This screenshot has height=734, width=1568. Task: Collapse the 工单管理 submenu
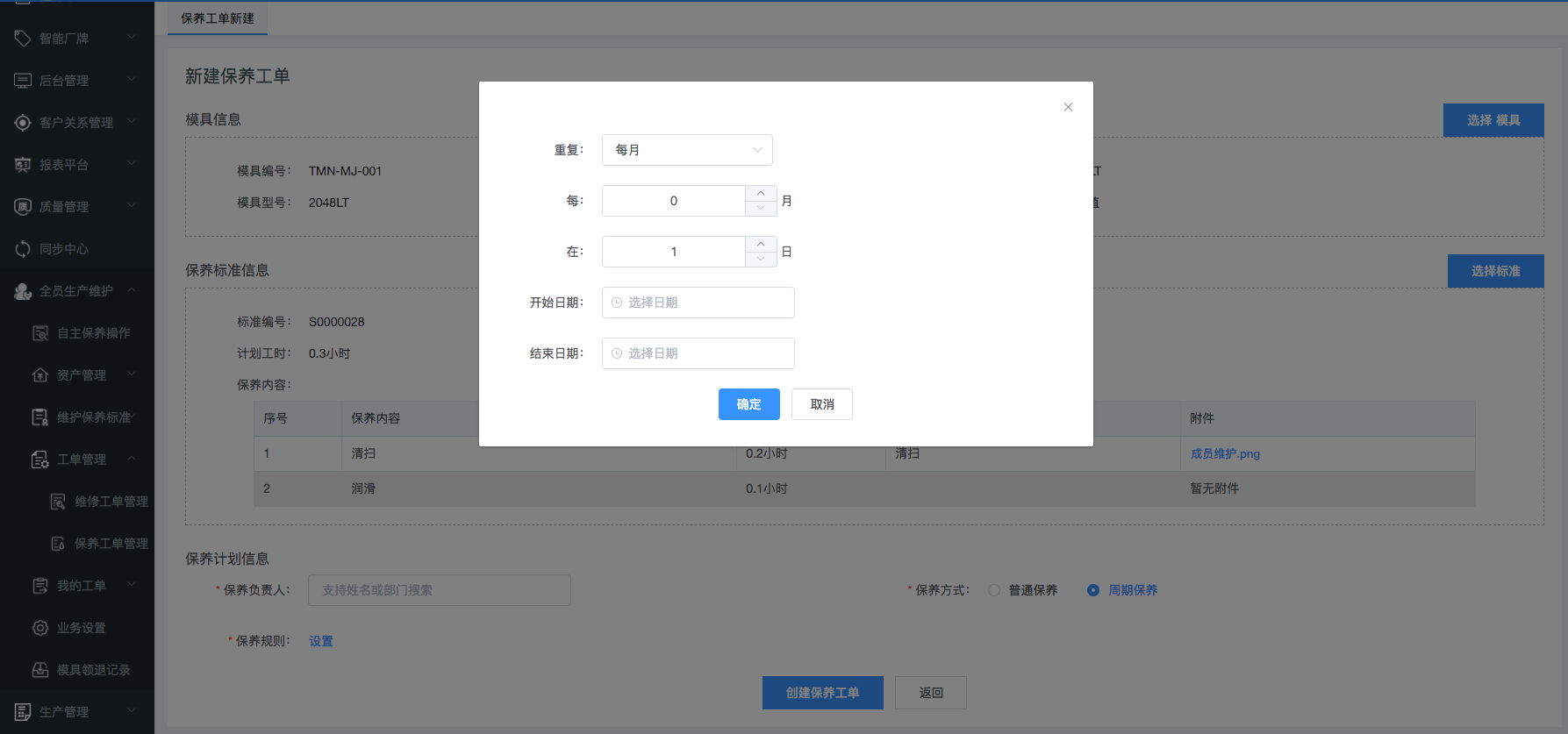coord(132,459)
